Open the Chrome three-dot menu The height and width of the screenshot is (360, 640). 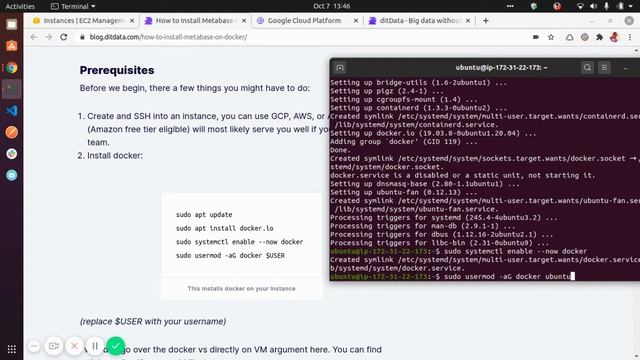point(630,37)
